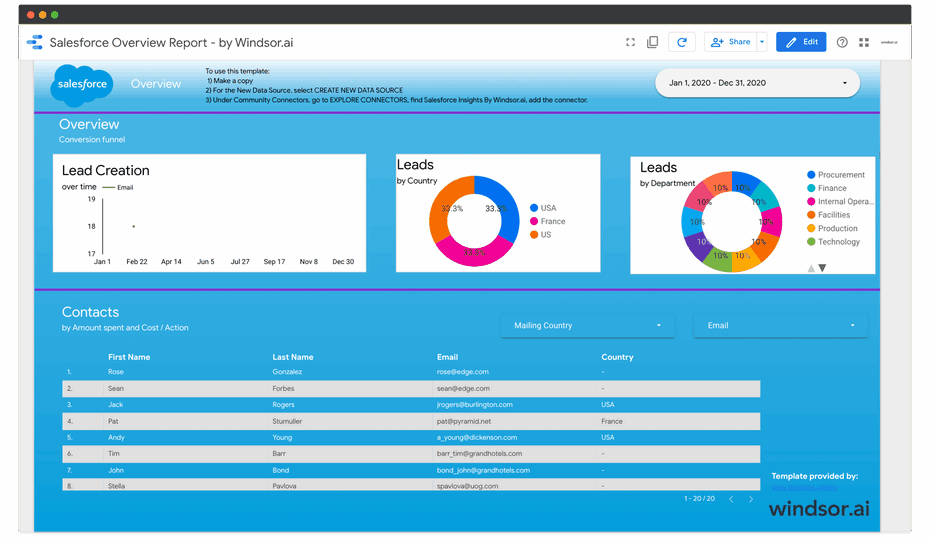The image size is (930, 538).
Task: Click the copy report icon
Action: (652, 42)
